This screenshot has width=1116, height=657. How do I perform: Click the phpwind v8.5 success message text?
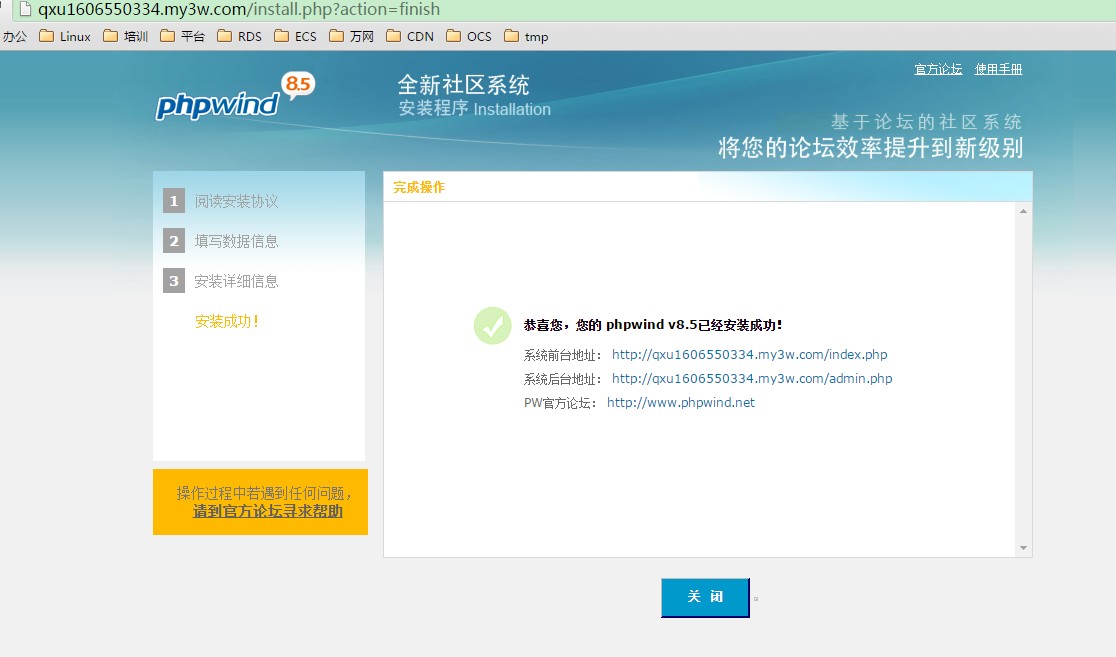tap(653, 325)
